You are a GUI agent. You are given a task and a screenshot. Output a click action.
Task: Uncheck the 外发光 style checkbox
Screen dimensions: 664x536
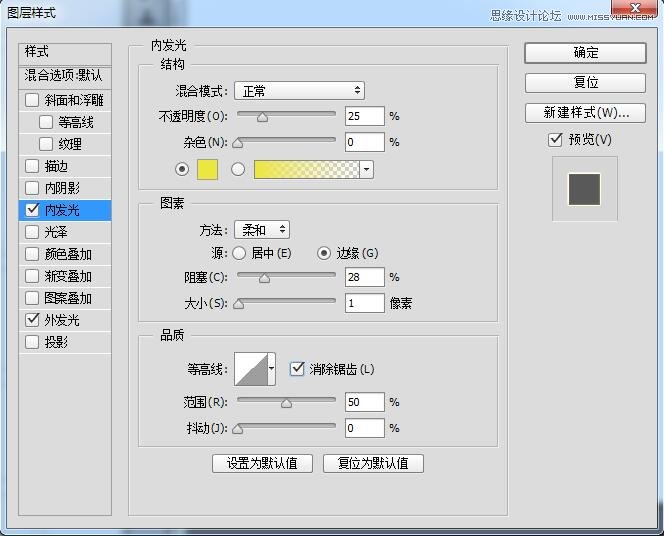[32, 320]
